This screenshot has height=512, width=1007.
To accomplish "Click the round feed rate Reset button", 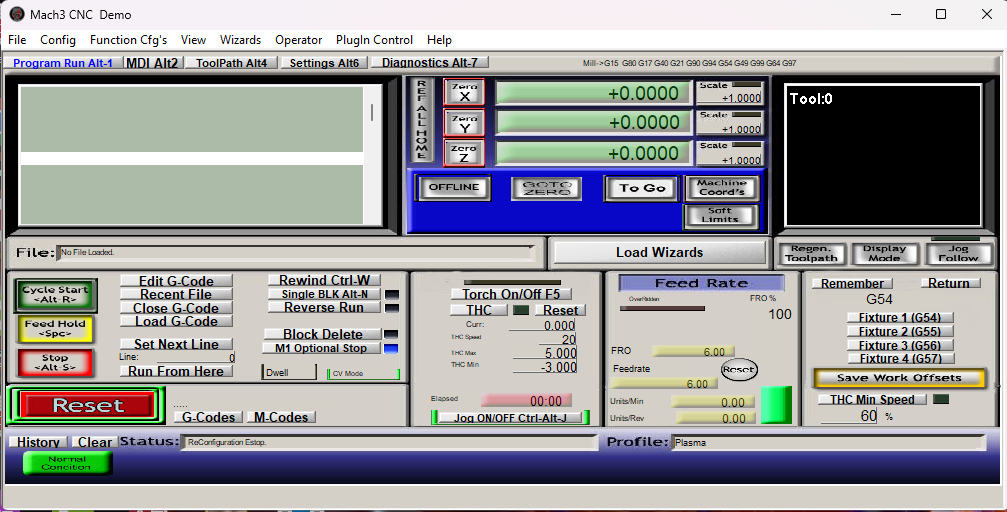I will point(739,369).
